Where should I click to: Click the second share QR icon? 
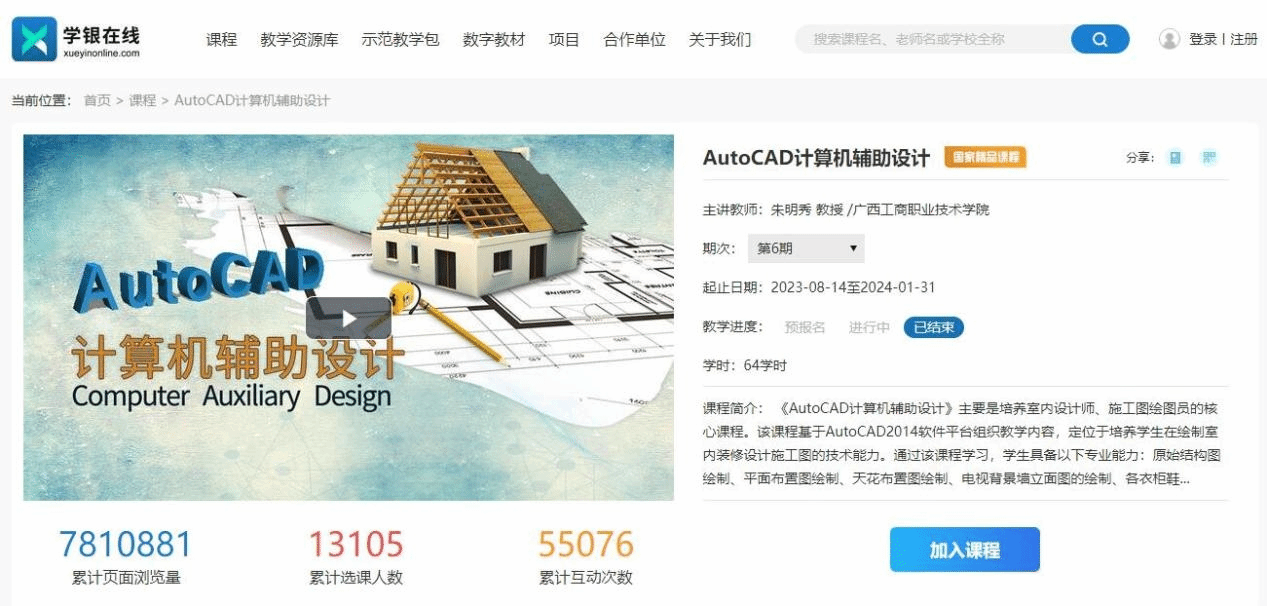pos(1209,157)
